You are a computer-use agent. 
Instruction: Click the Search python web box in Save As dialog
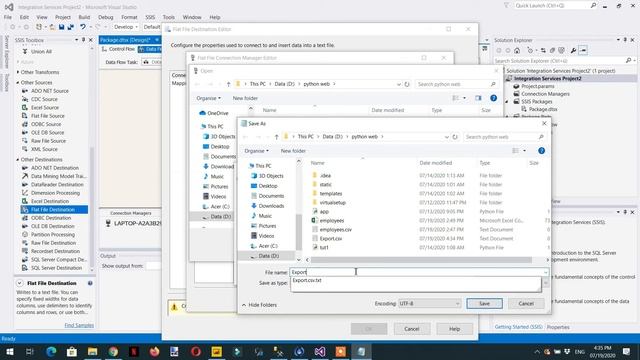pos(504,137)
